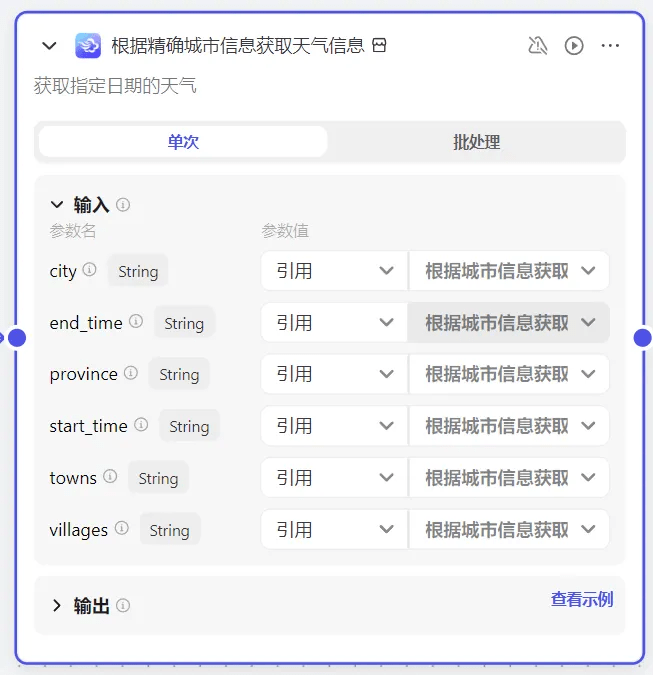Open end_time reference value dropdown
The image size is (653, 675).
click(509, 322)
